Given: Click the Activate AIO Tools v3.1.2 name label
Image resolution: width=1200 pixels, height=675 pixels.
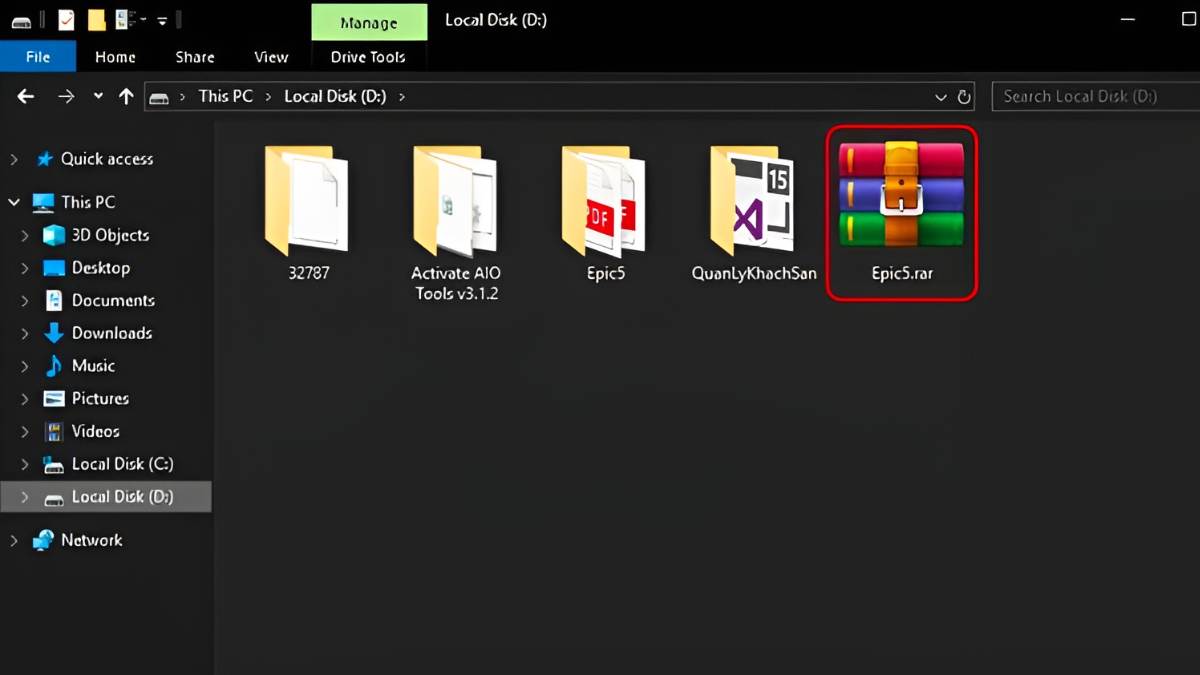Looking at the screenshot, I should click(x=456, y=283).
